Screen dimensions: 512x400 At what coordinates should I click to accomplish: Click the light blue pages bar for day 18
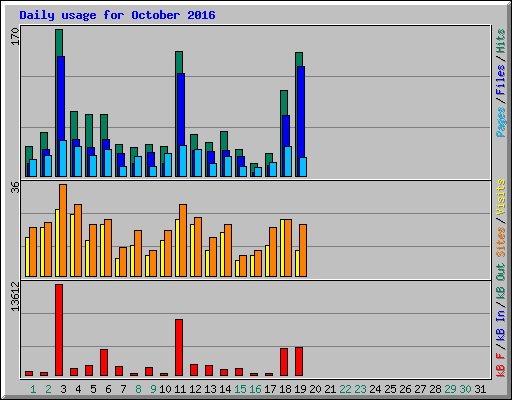pyautogui.click(x=288, y=161)
